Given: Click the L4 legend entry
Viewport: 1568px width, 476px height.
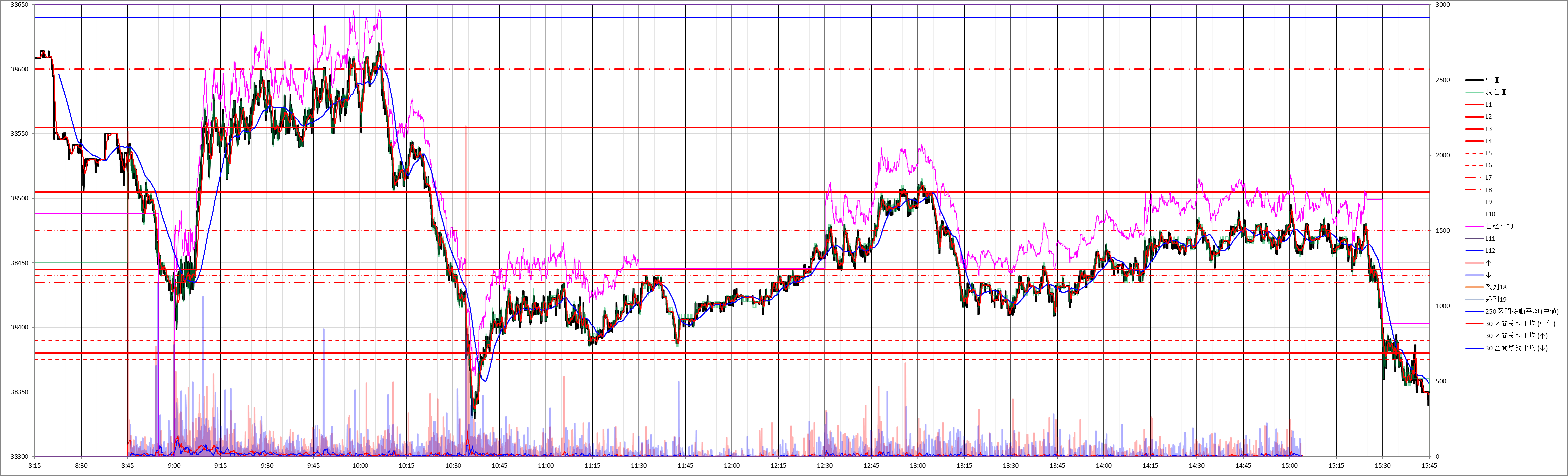Looking at the screenshot, I should coord(1479,141).
